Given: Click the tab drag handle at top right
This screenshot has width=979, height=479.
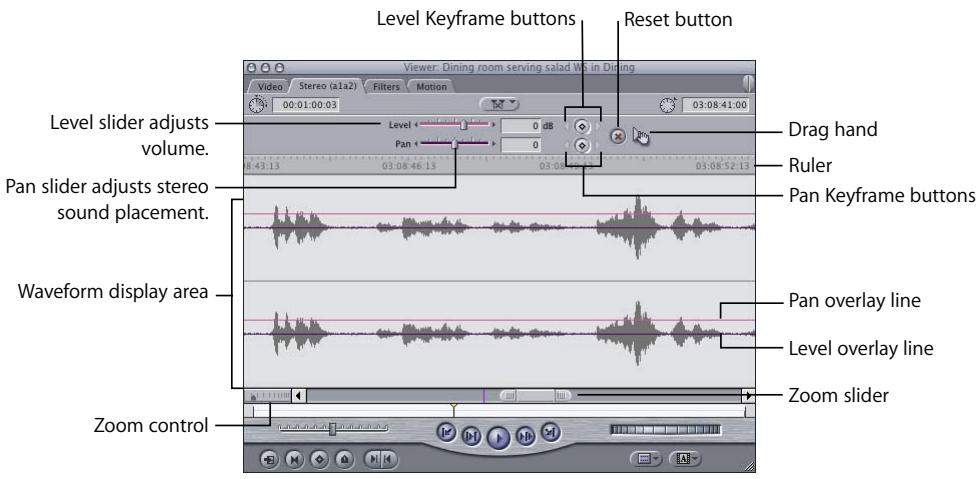Looking at the screenshot, I should (747, 84).
